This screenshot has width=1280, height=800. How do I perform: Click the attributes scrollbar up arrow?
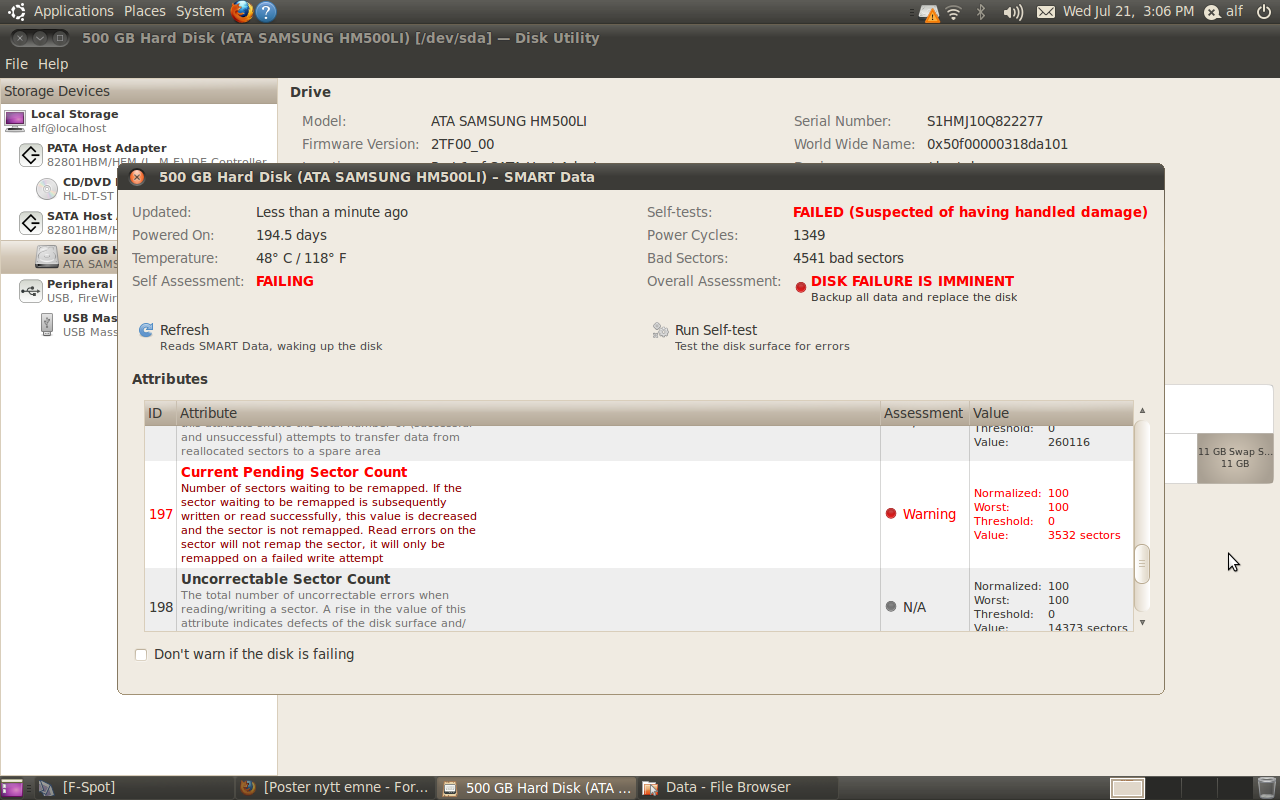click(1142, 410)
